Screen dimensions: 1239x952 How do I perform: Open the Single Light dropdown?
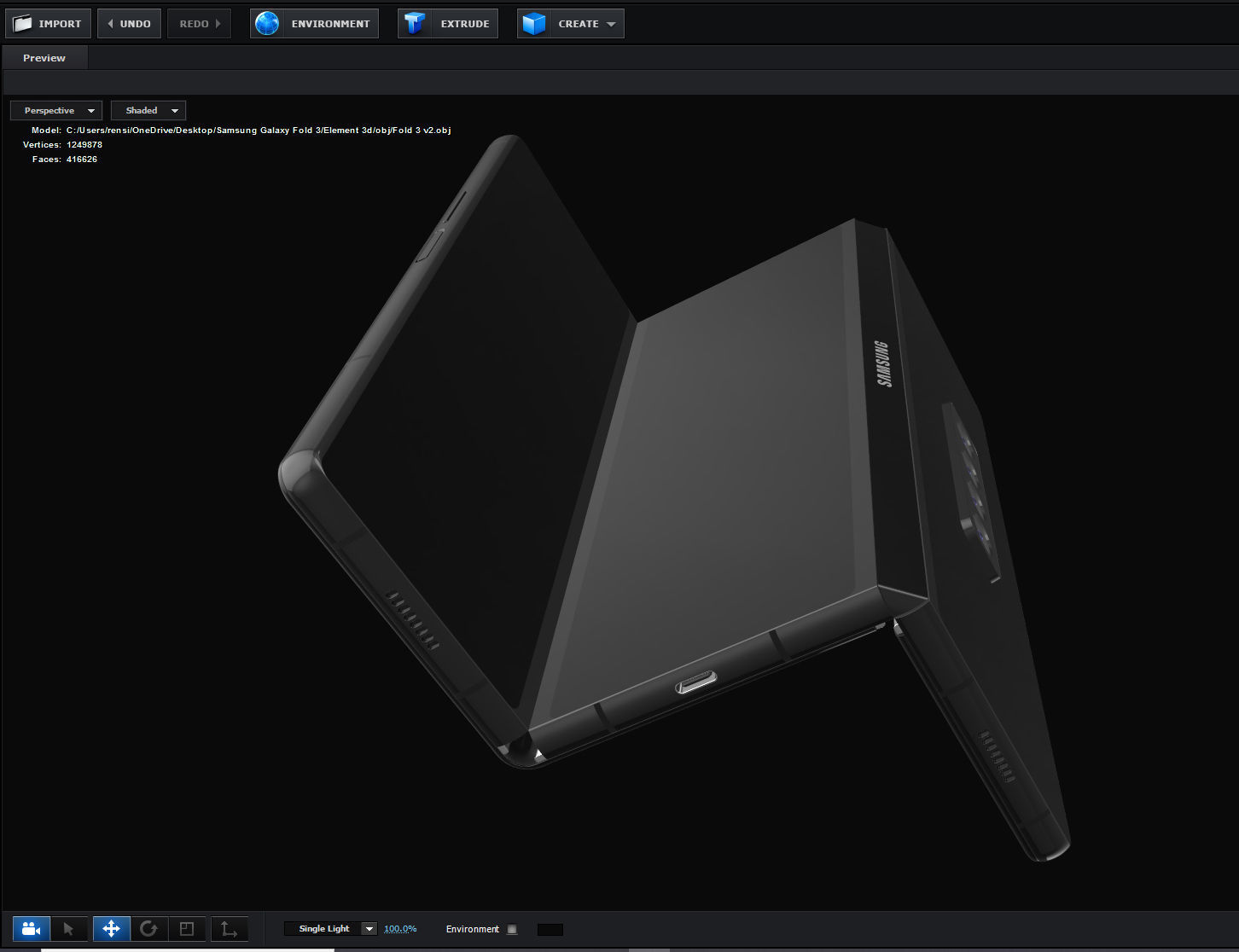[330, 929]
